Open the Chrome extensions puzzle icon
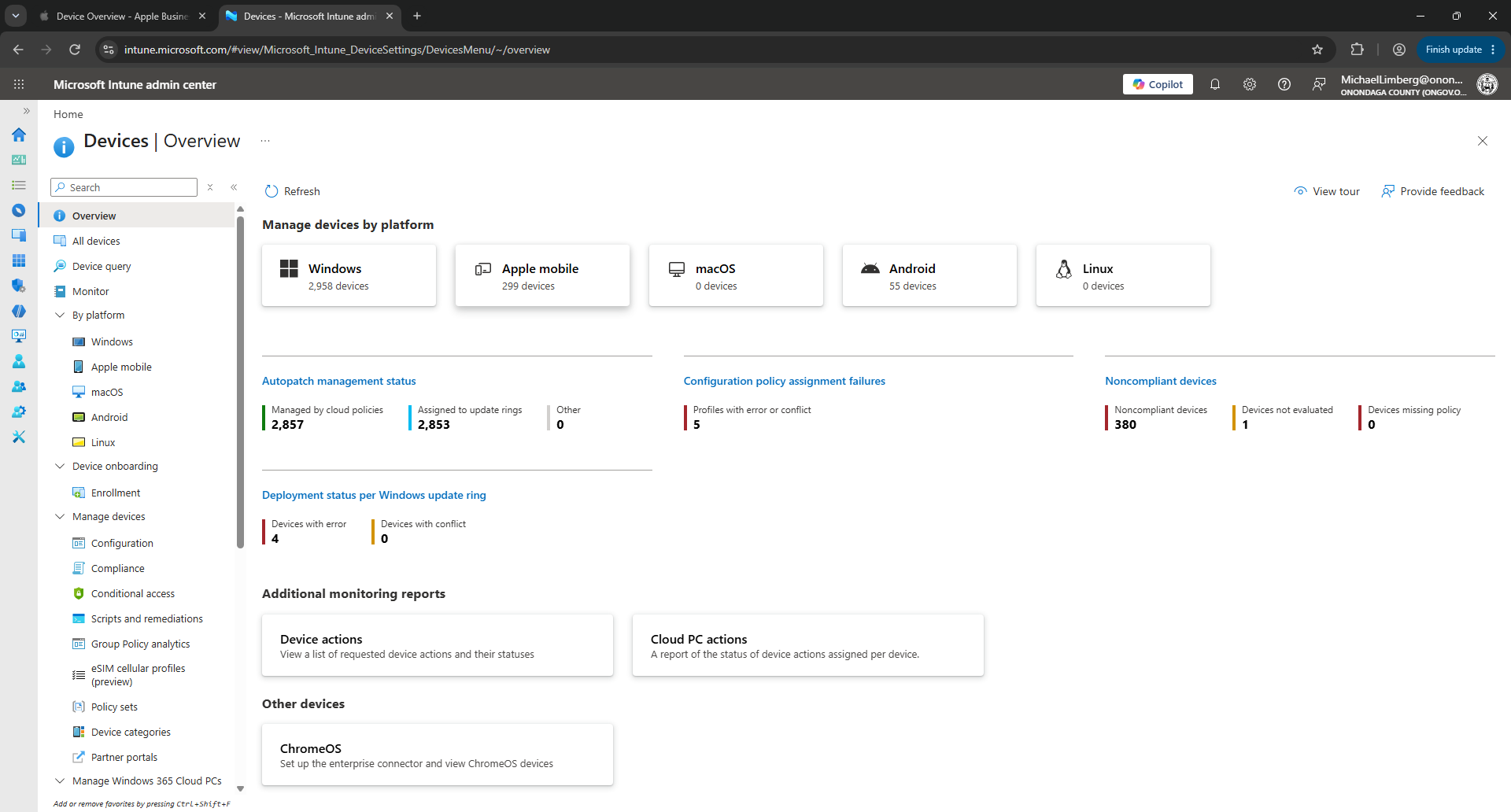The height and width of the screenshot is (812, 1511). [1357, 50]
